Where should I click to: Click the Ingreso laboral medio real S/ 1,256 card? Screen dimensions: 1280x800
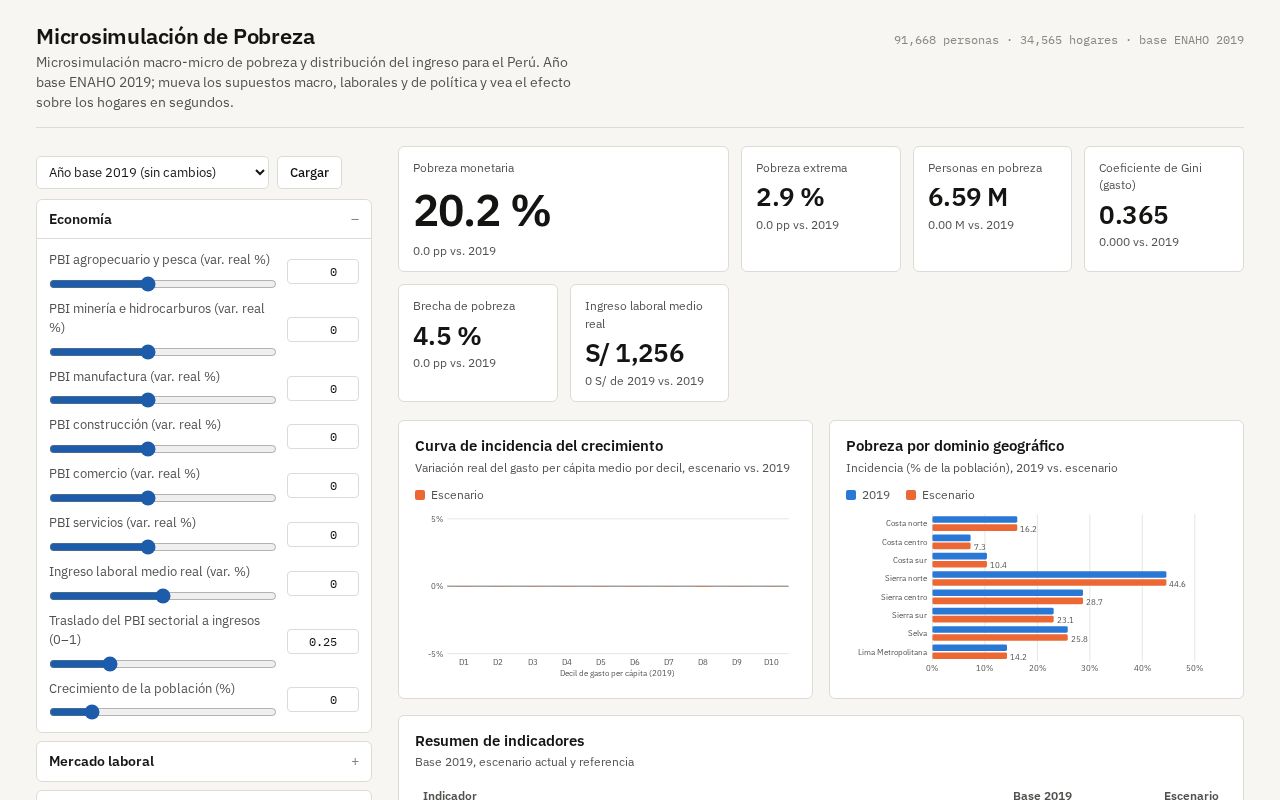pos(649,343)
